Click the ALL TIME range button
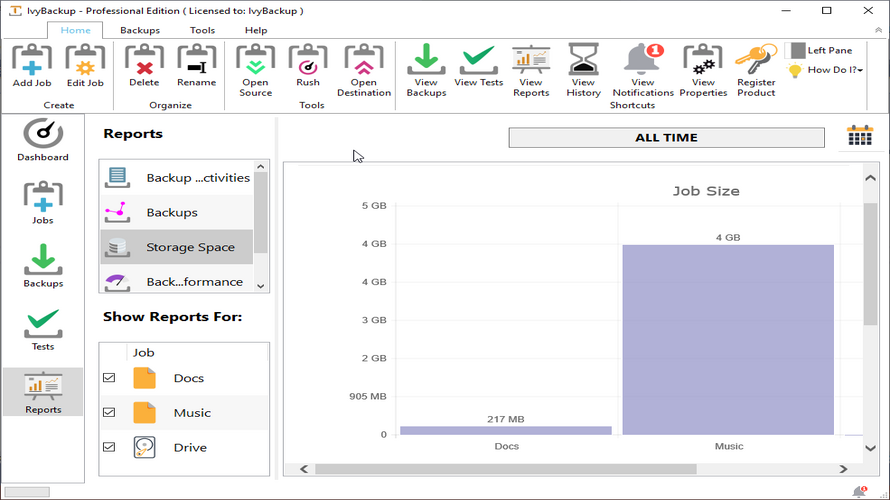Image resolution: width=890 pixels, height=500 pixels. [666, 137]
